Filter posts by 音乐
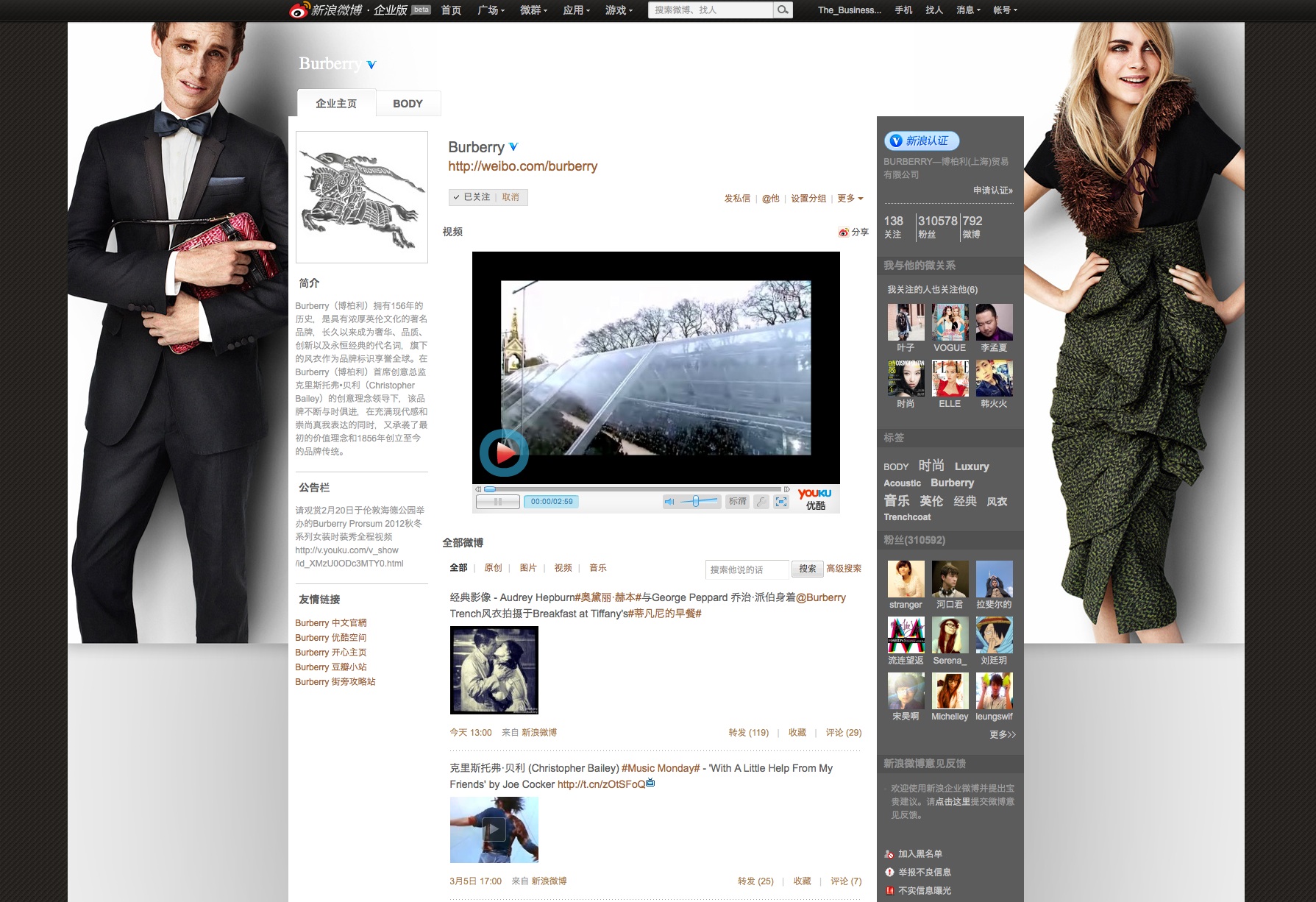Viewport: 1316px width, 902px height. point(598,568)
